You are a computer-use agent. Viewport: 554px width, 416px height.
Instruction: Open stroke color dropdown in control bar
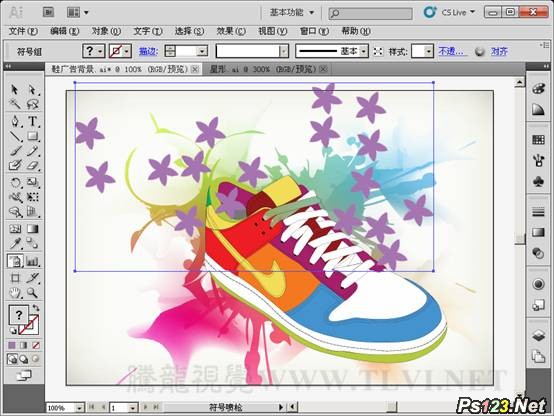point(127,52)
